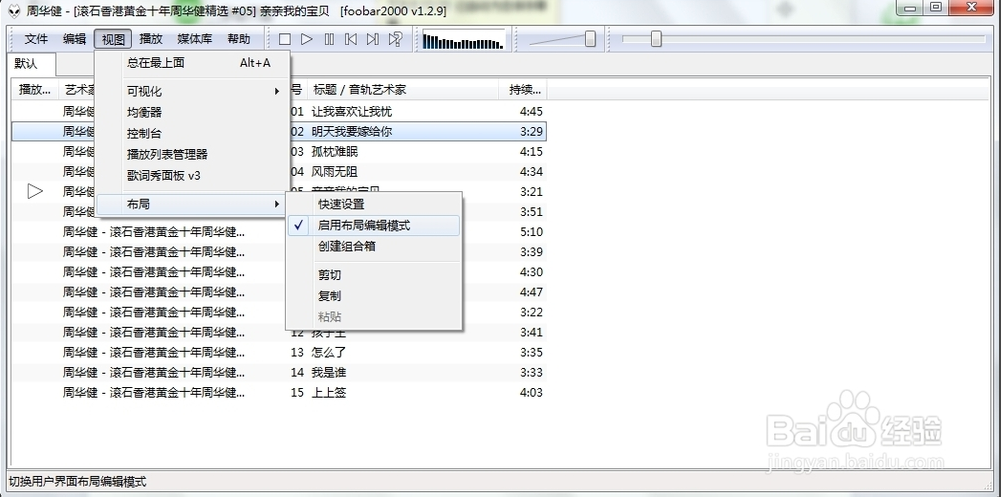Click the Play button in toolbar

pyautogui.click(x=307, y=40)
